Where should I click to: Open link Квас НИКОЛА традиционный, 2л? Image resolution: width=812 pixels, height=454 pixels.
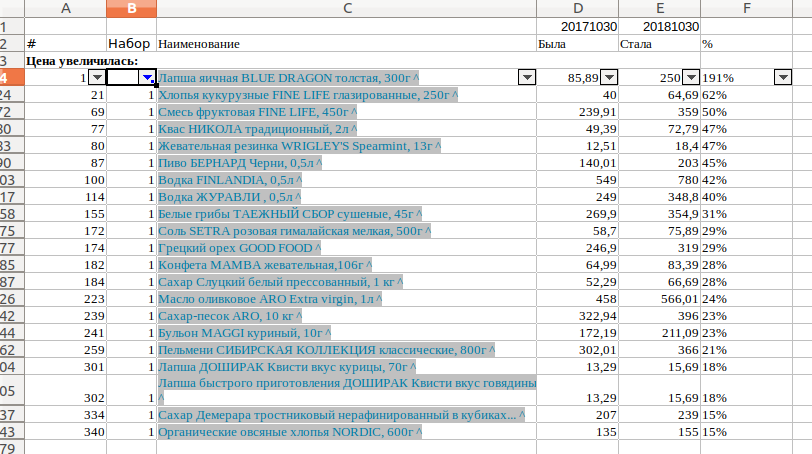tap(257, 129)
